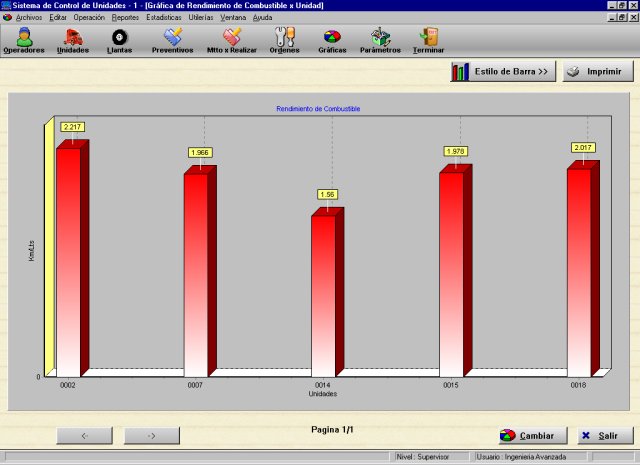
Task: Go to previous page arrow button
Action: tap(84, 436)
